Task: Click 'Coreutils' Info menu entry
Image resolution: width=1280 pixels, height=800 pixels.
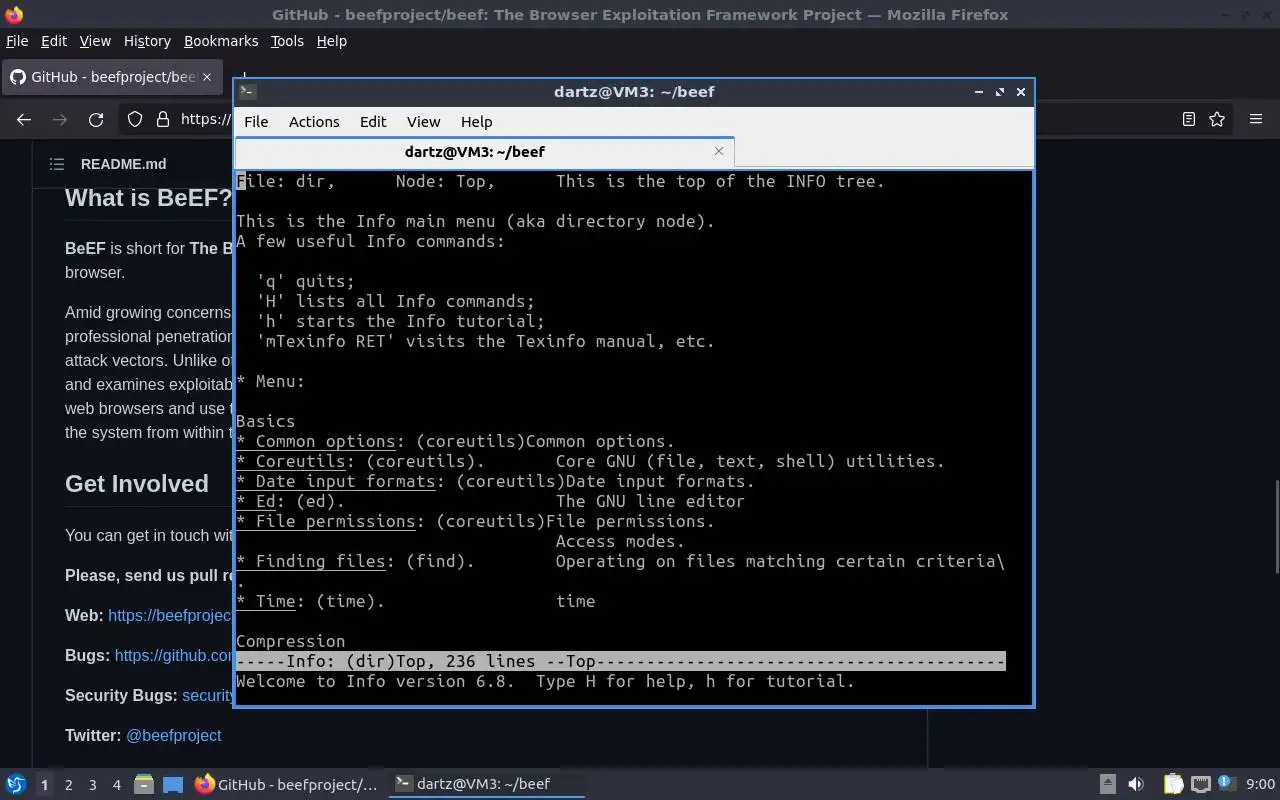Action: tap(300, 461)
